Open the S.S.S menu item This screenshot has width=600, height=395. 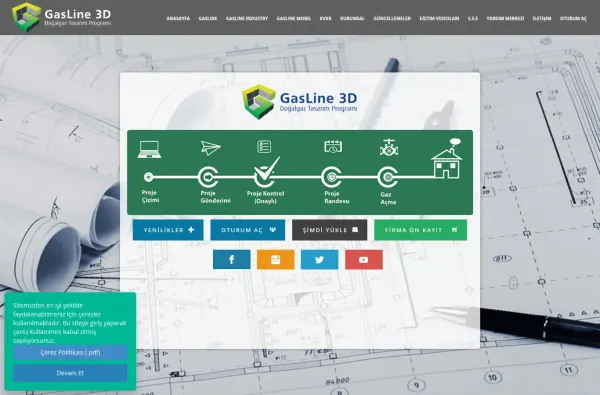tap(473, 18)
